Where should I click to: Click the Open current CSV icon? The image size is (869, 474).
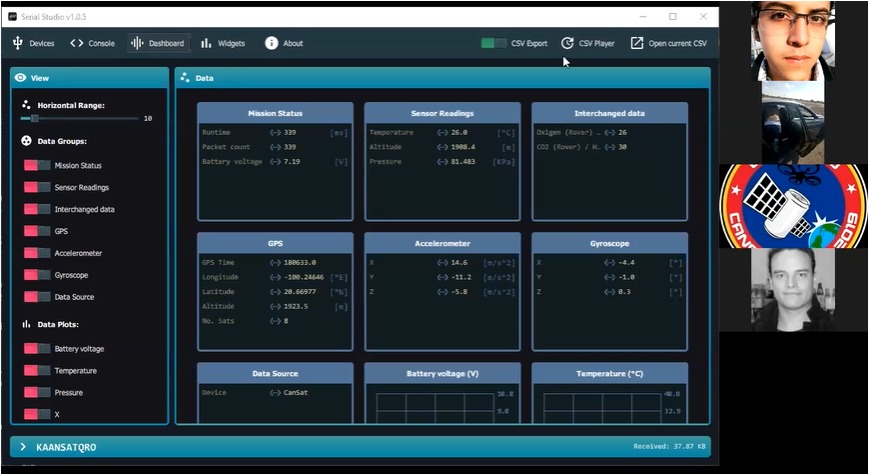click(637, 43)
